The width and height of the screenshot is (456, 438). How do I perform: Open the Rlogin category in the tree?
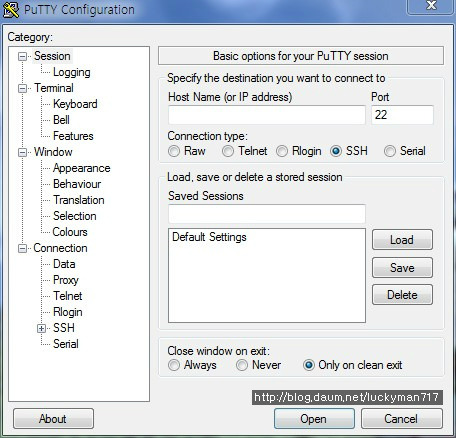pos(68,312)
